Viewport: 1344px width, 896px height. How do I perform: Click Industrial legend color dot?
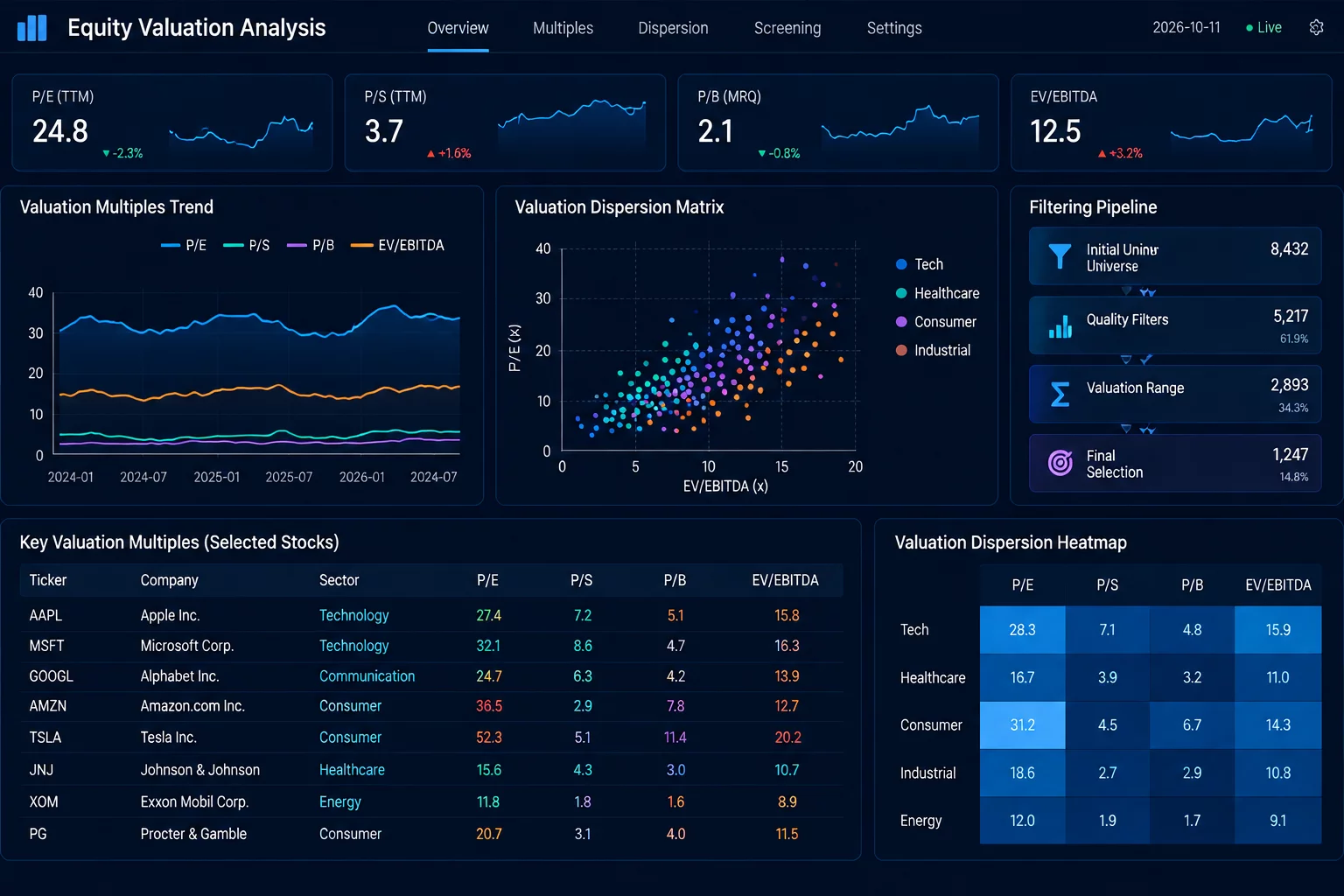click(x=901, y=350)
